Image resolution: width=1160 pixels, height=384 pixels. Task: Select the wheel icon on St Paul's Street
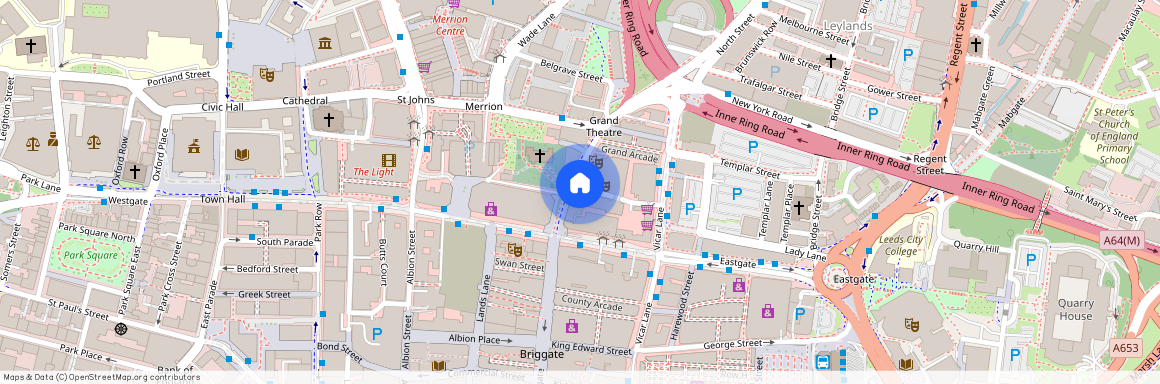[121, 329]
